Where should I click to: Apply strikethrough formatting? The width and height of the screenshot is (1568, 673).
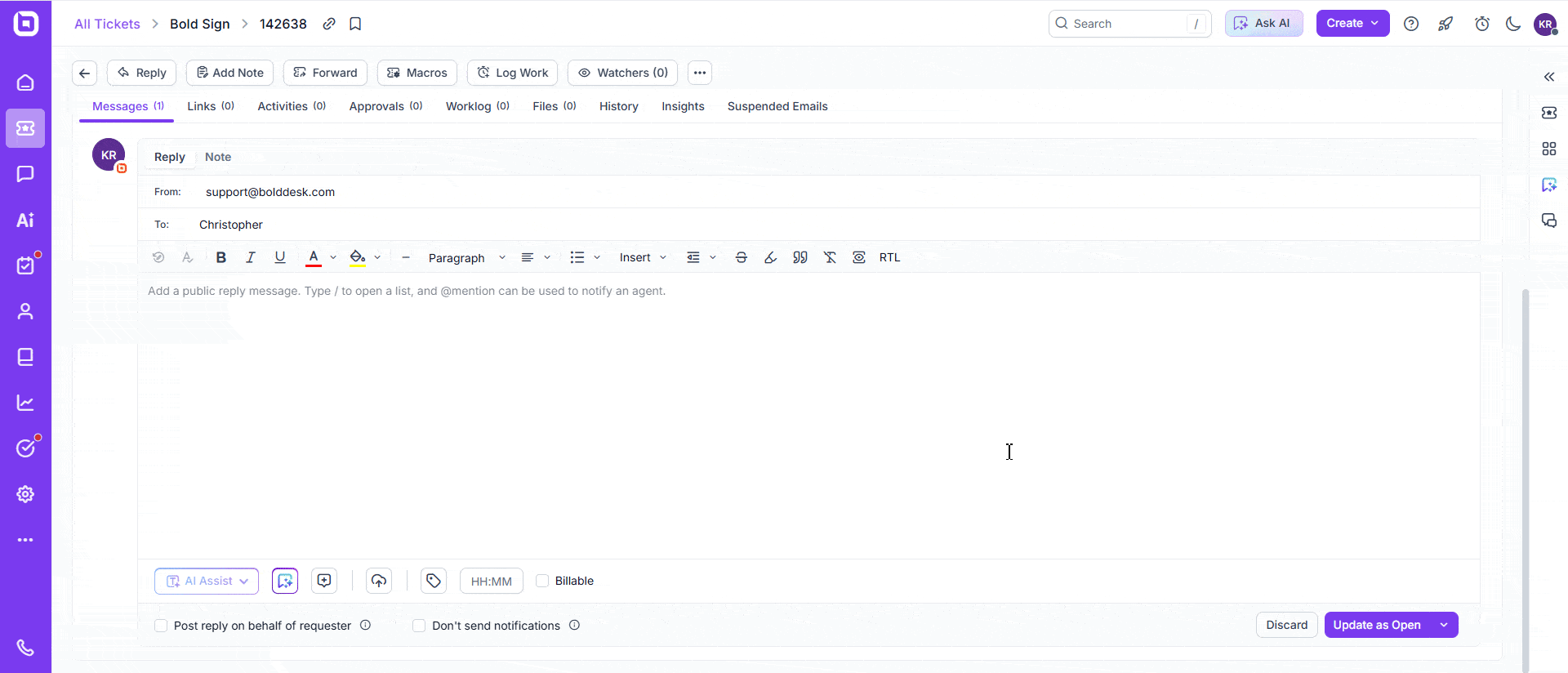point(742,257)
